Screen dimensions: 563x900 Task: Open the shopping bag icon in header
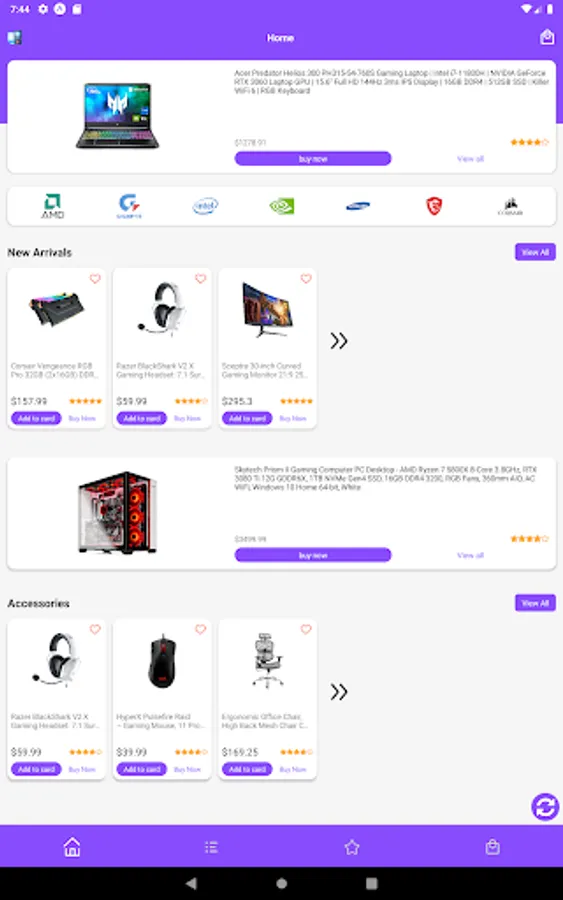coord(547,37)
